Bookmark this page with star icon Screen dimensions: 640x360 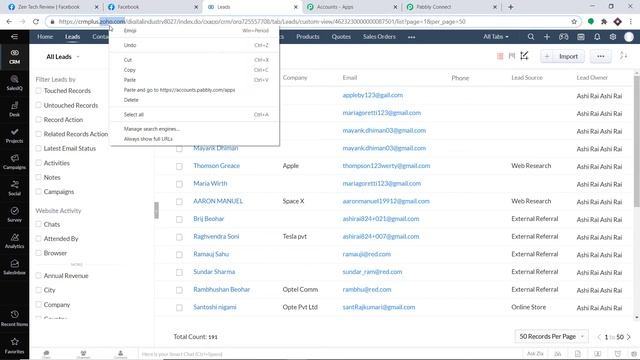coord(574,22)
